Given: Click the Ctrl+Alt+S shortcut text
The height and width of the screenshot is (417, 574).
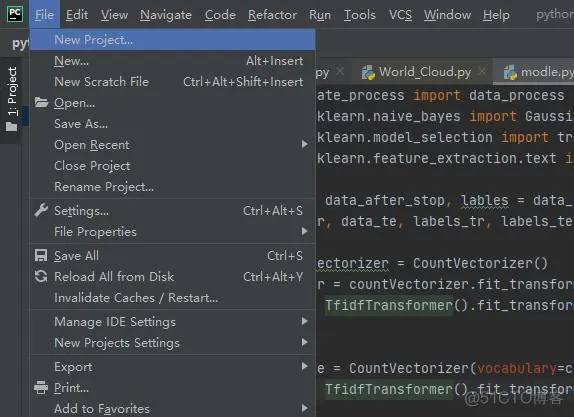Looking at the screenshot, I should [273, 211].
